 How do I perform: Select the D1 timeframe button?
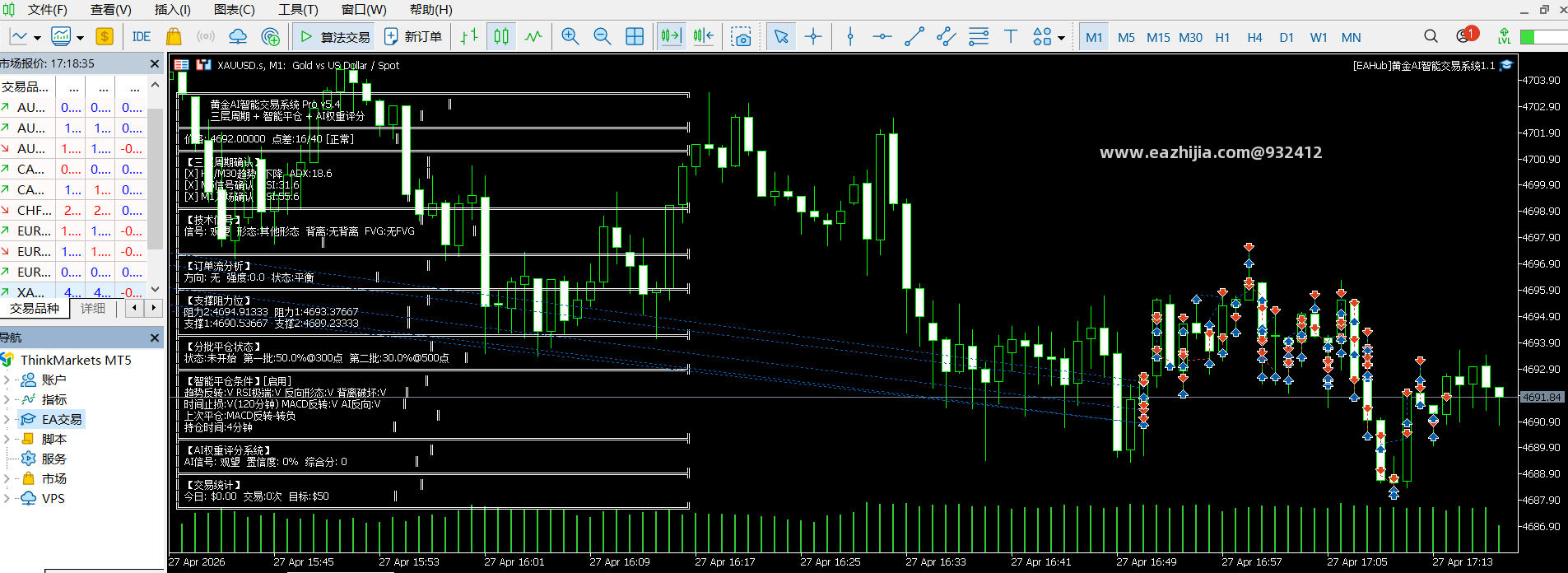click(1287, 37)
